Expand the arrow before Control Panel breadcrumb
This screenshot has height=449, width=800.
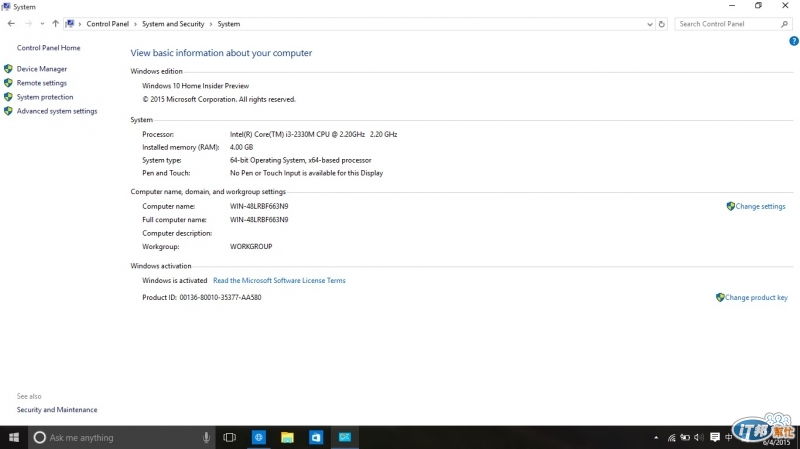(x=80, y=24)
